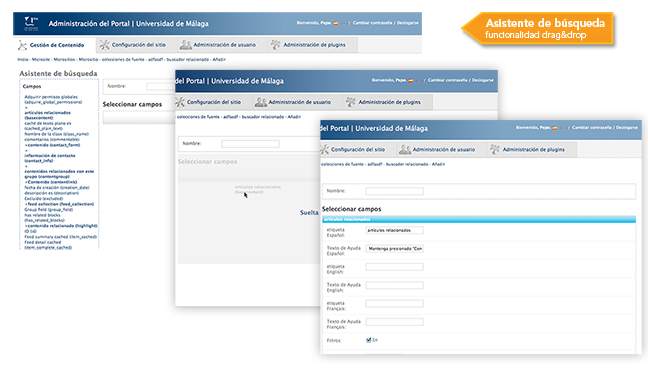Click the Texto de Ayuda Español input
This screenshot has width=648, height=377.
pos(395,249)
